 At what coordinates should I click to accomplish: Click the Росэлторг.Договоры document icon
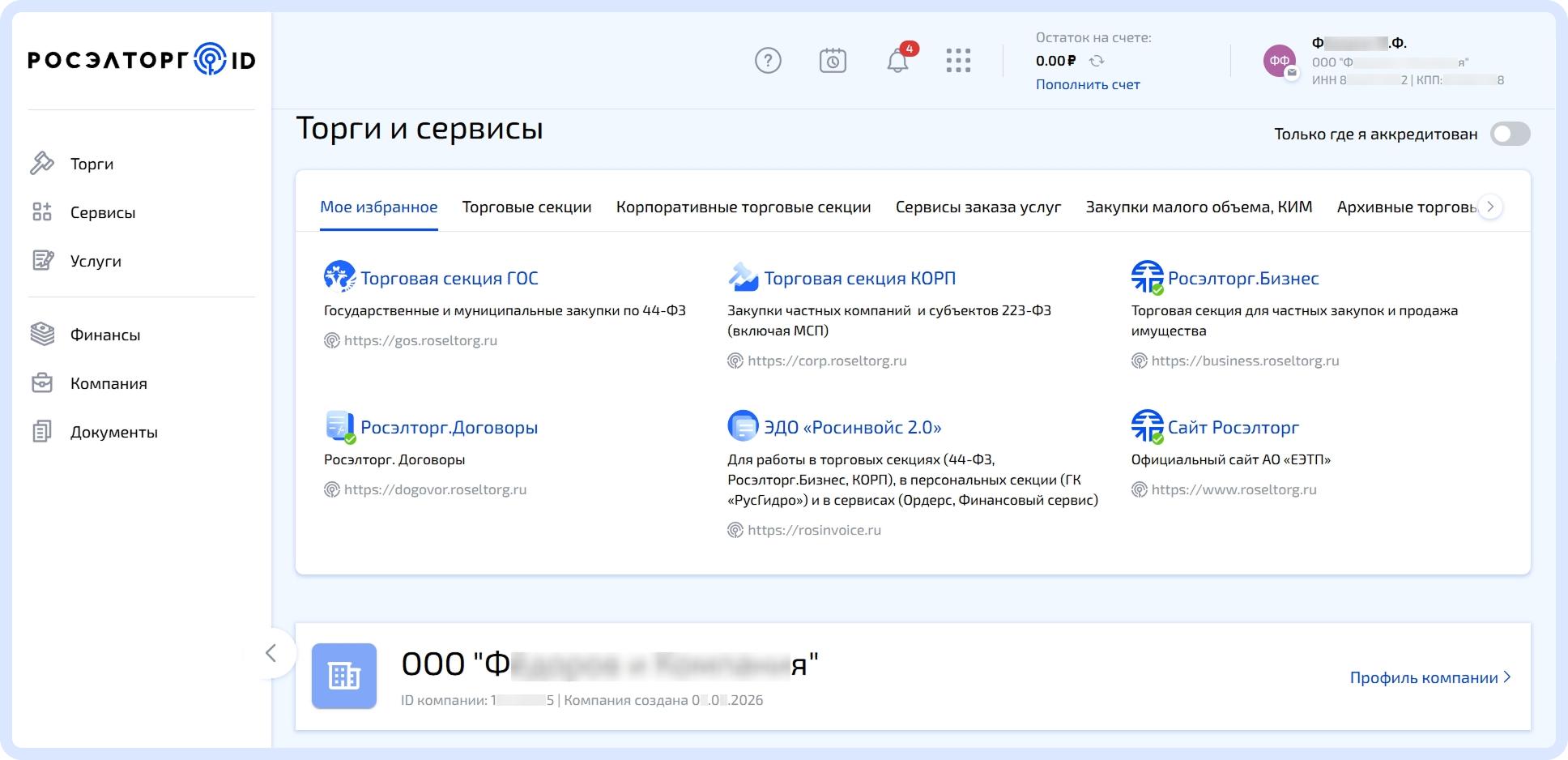339,426
